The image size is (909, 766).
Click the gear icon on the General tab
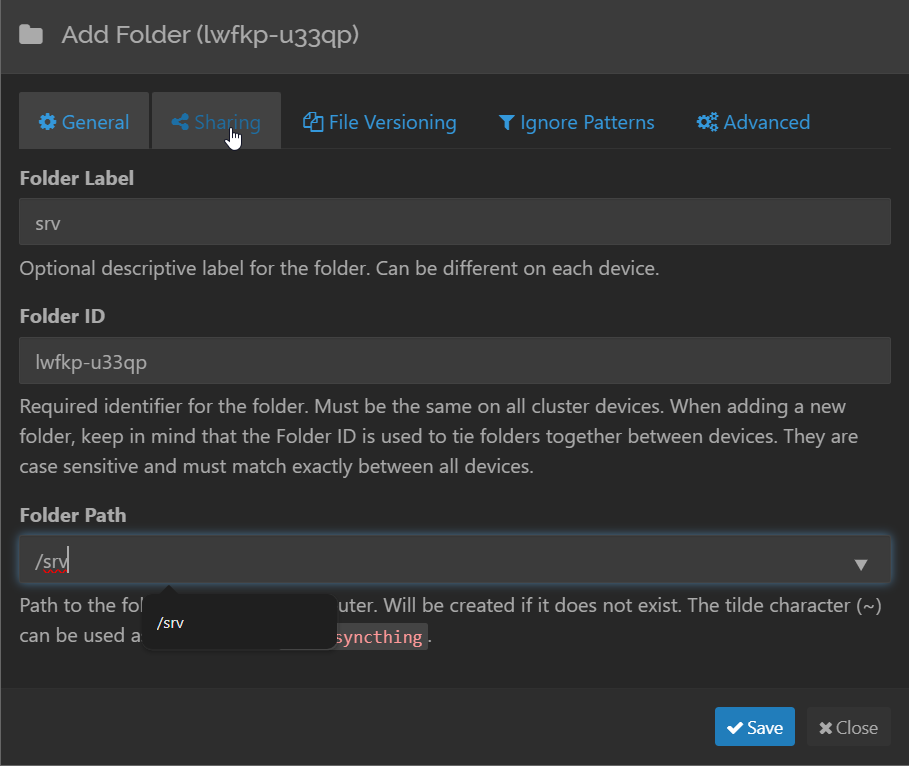click(47, 123)
